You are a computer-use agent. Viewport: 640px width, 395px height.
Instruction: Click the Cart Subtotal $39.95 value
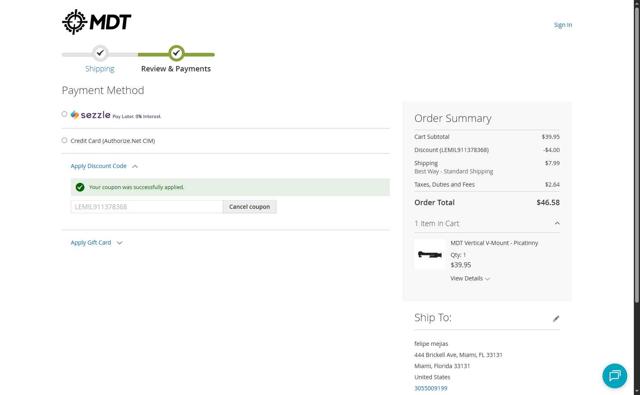coord(551,137)
